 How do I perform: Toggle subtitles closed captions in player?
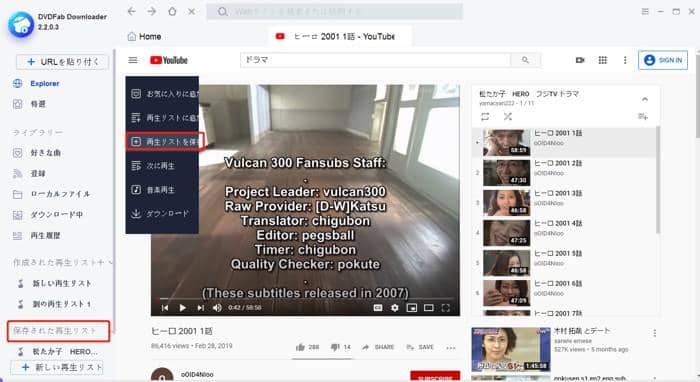[x=378, y=307]
